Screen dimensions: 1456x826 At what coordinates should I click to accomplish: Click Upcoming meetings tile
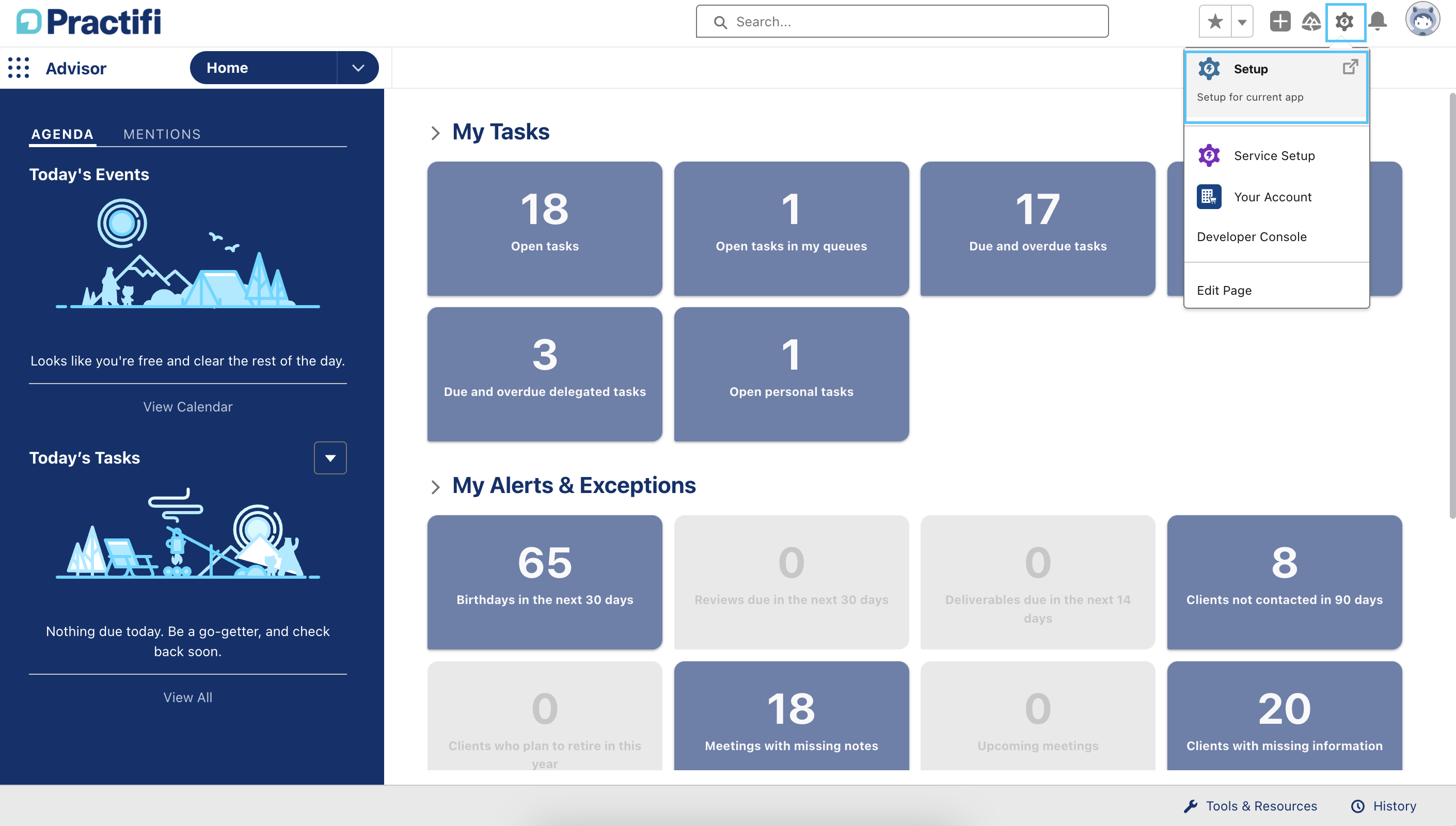coord(1037,716)
